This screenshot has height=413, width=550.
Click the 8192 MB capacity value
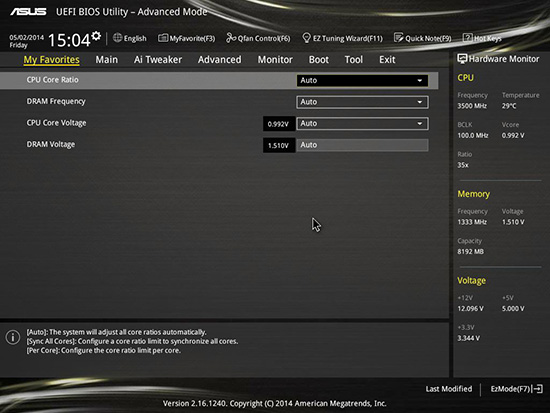click(x=471, y=252)
